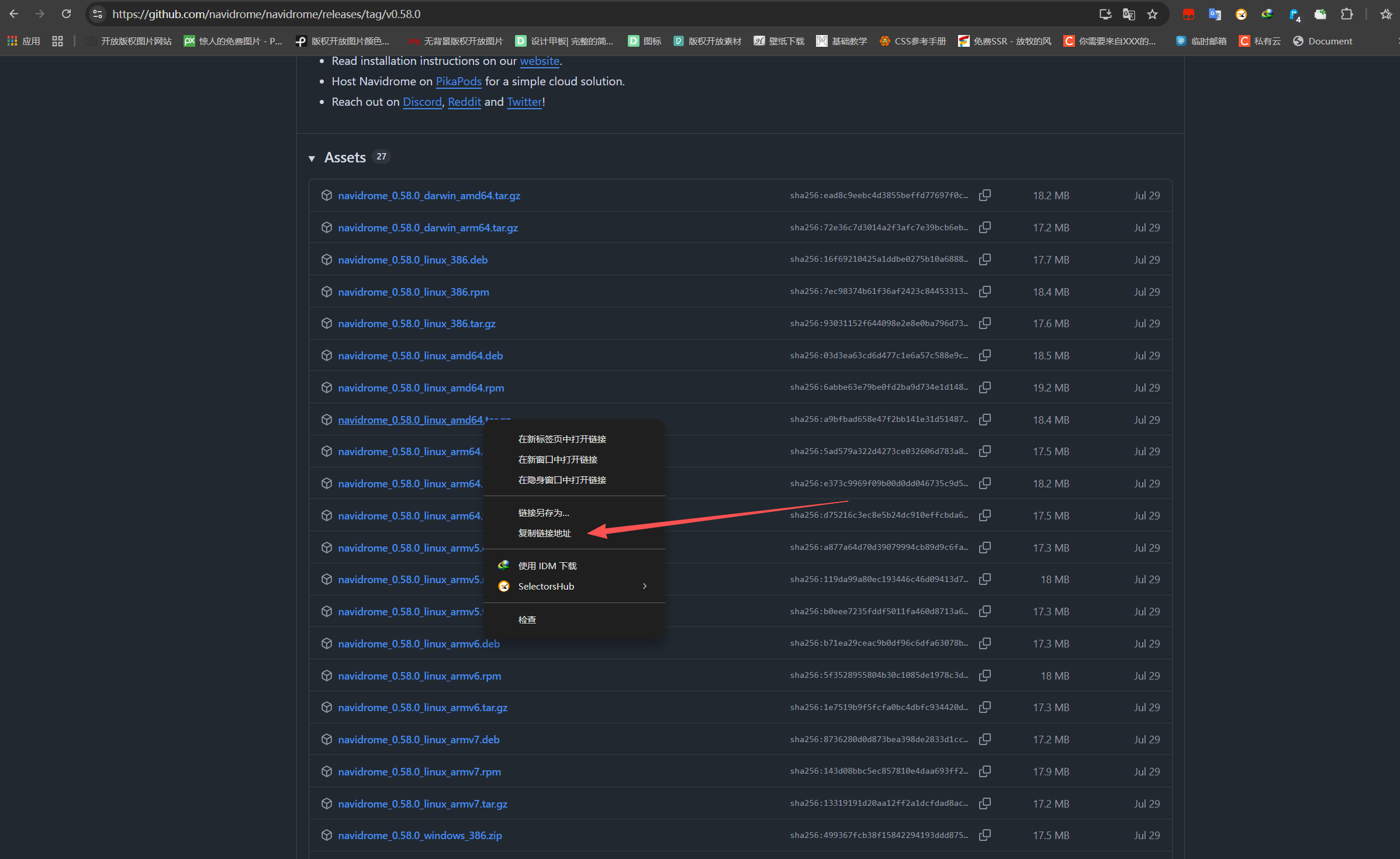Bookmark this page with star icon

[x=1152, y=14]
